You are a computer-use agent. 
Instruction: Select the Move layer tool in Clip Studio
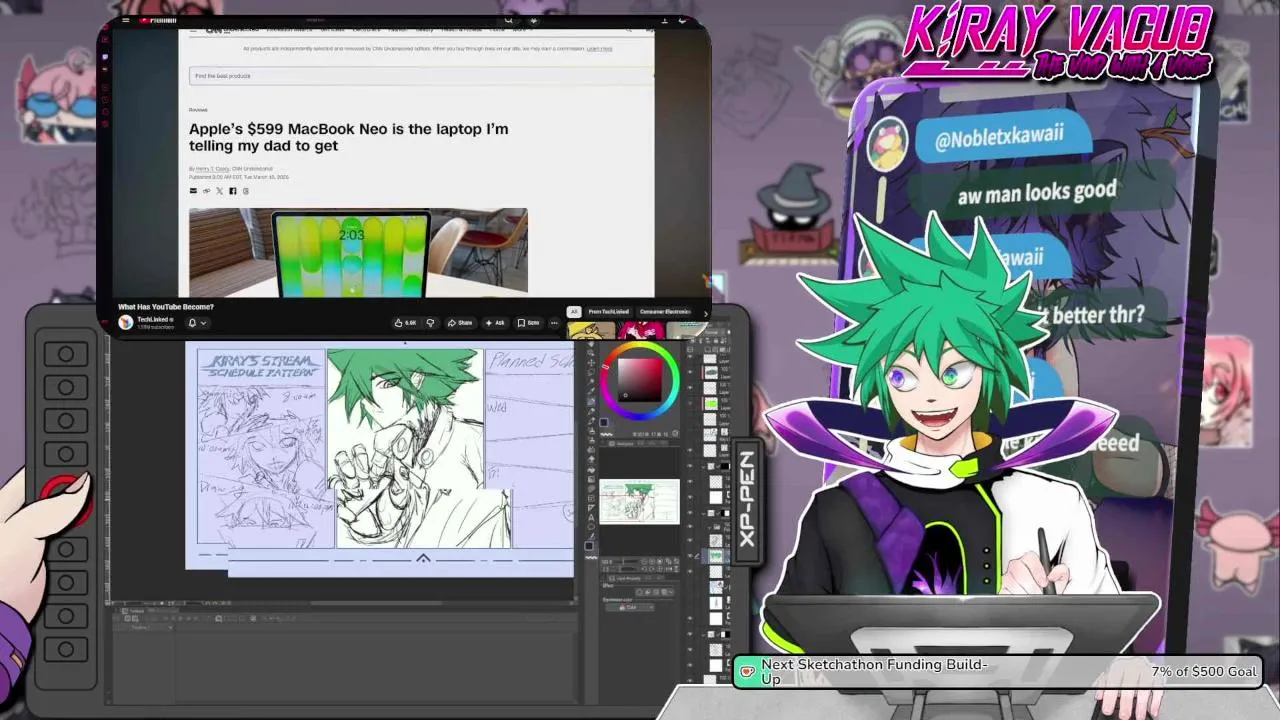[590, 363]
